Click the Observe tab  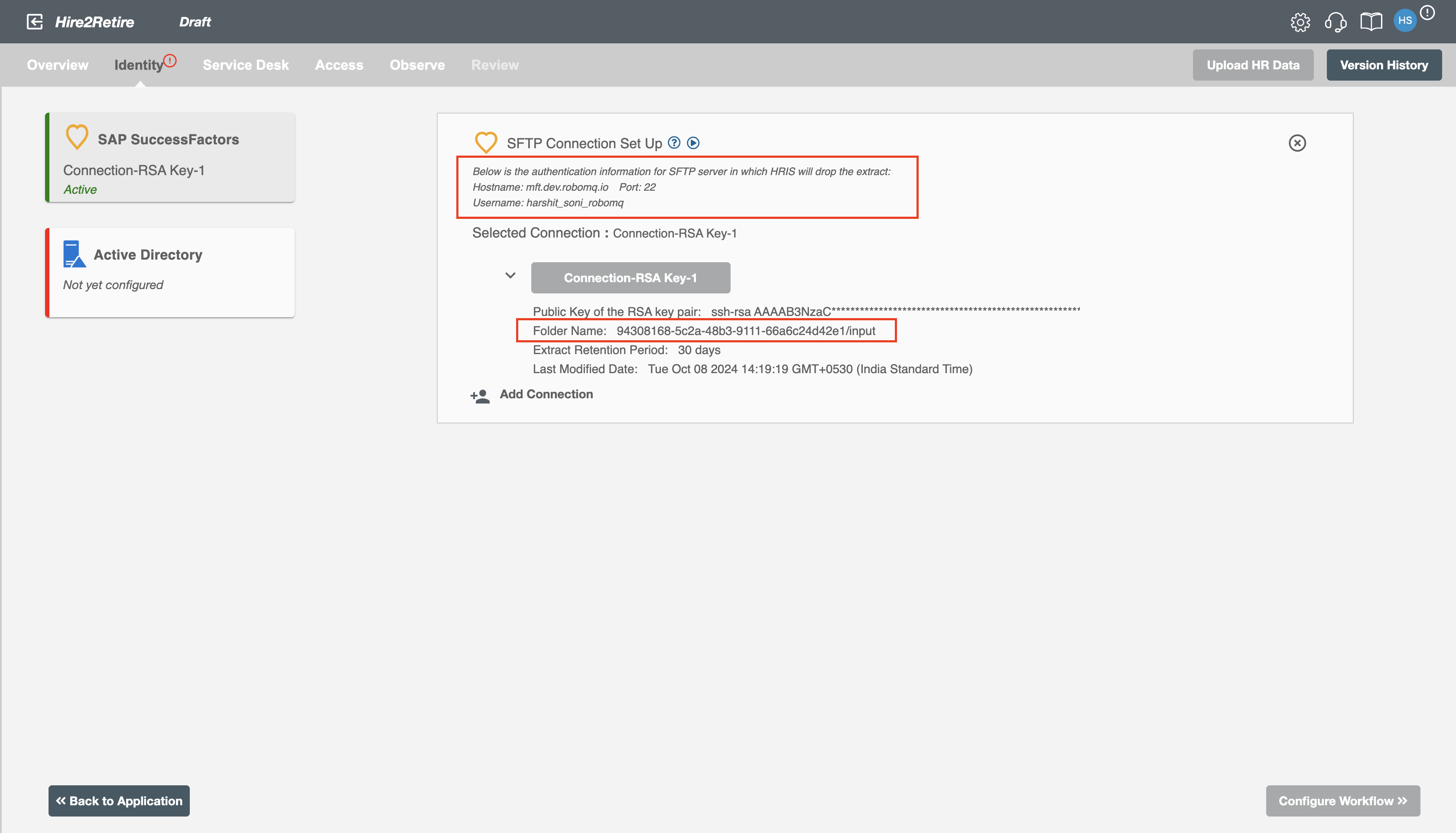(417, 64)
